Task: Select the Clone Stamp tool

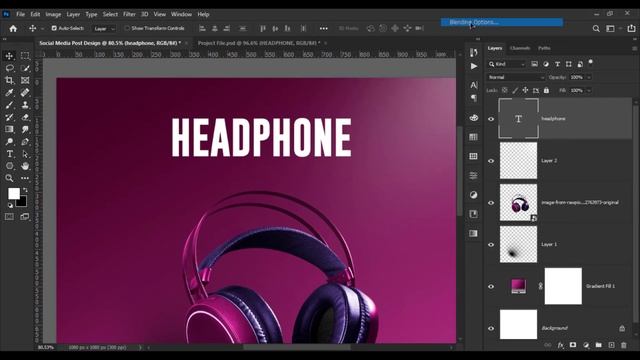Action: pos(25,105)
